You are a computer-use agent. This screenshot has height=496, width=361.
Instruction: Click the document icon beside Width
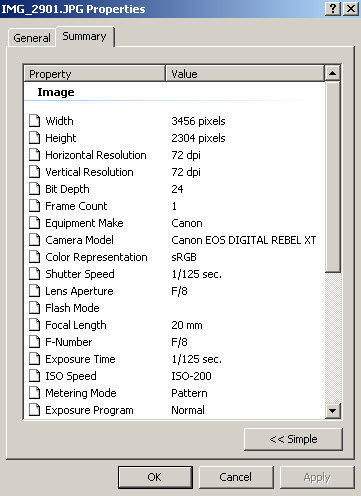pos(34,121)
